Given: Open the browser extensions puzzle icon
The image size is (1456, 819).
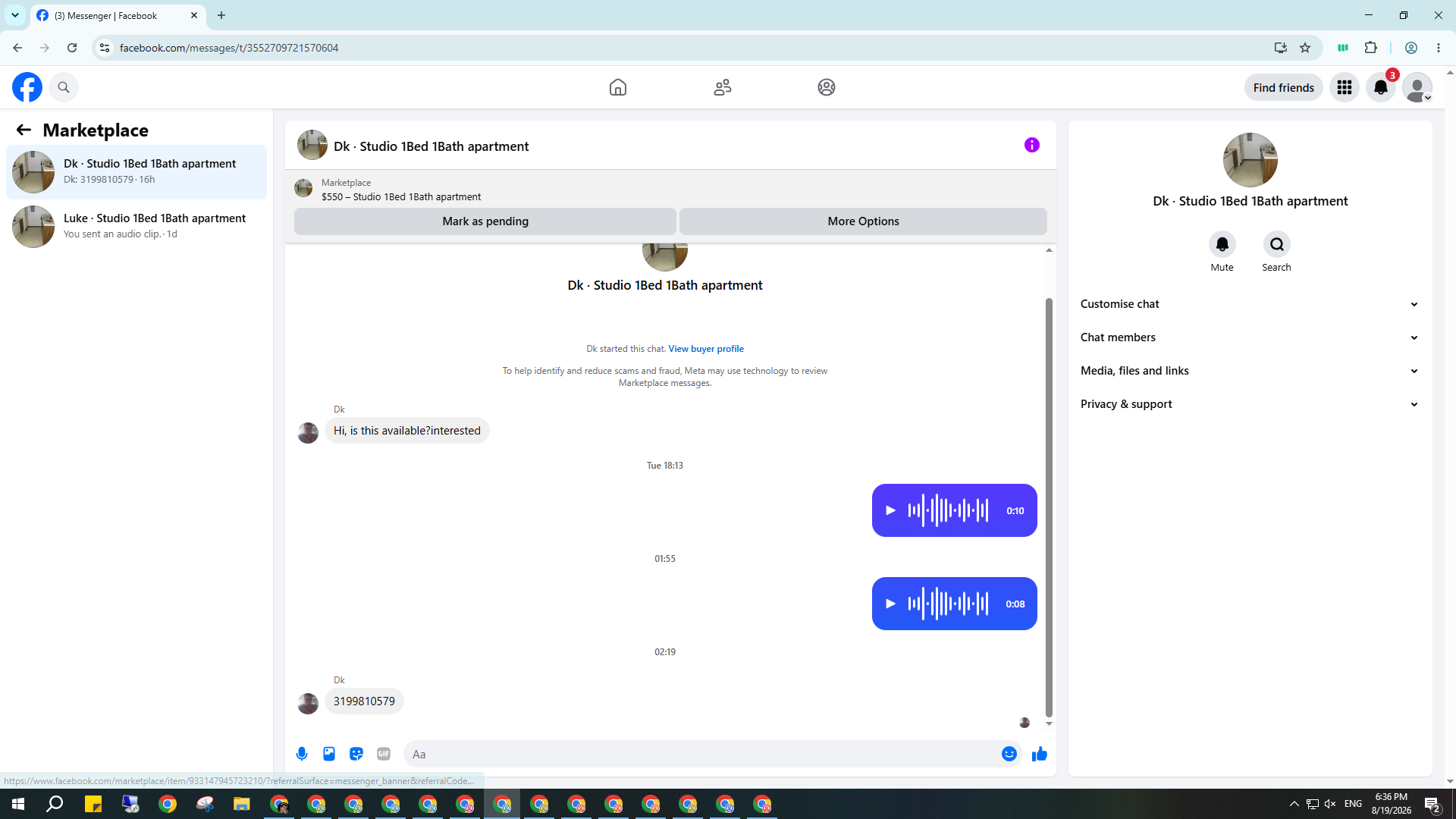Looking at the screenshot, I should [1370, 48].
